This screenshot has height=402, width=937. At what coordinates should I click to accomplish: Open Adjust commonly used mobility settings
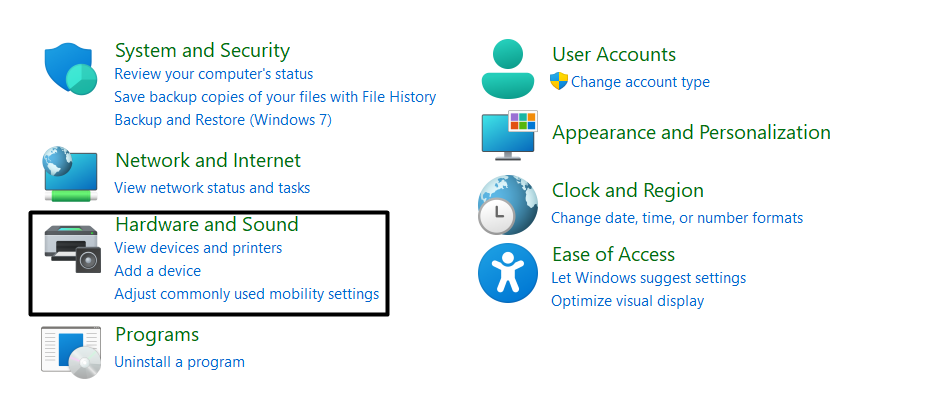pyautogui.click(x=246, y=294)
